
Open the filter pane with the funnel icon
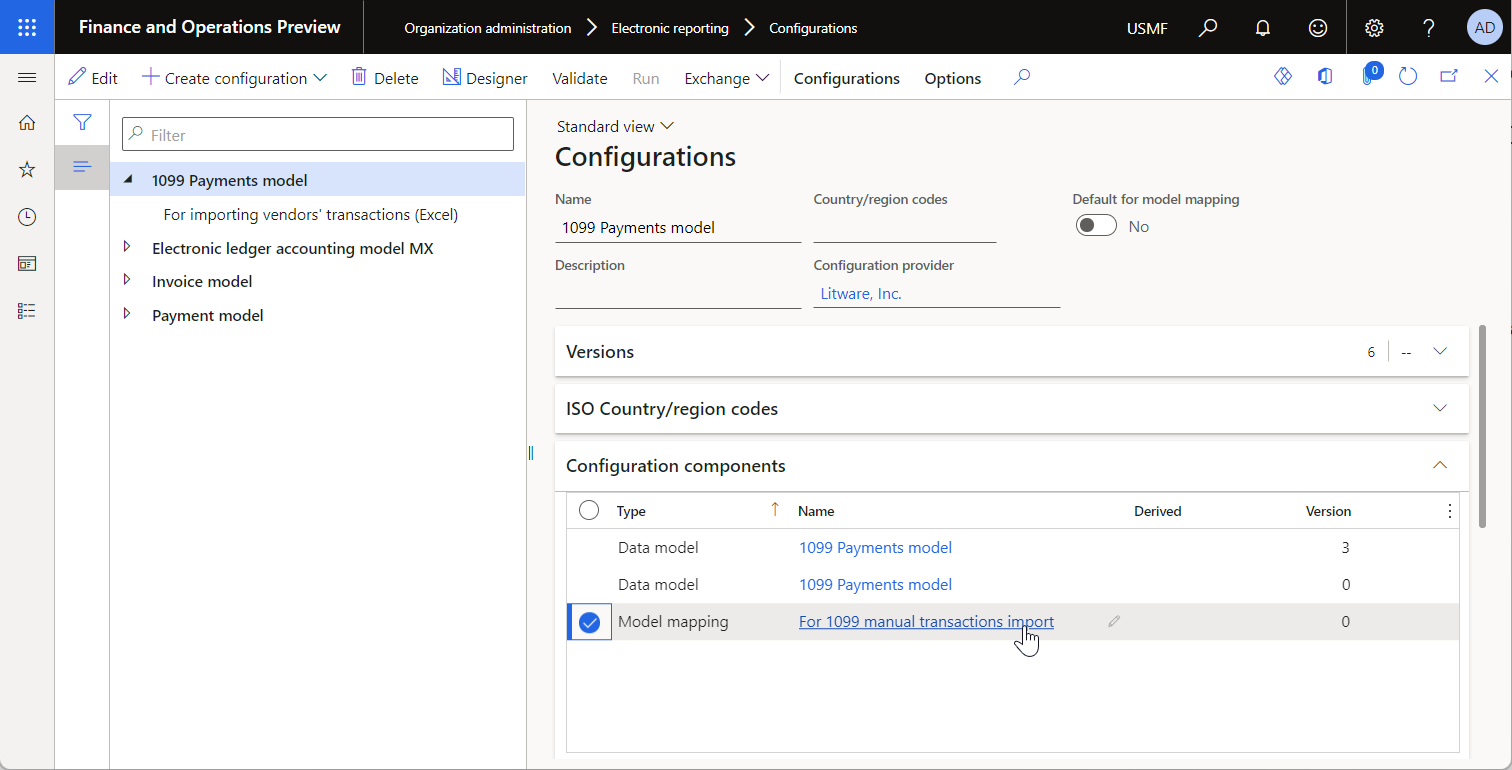click(x=81, y=122)
